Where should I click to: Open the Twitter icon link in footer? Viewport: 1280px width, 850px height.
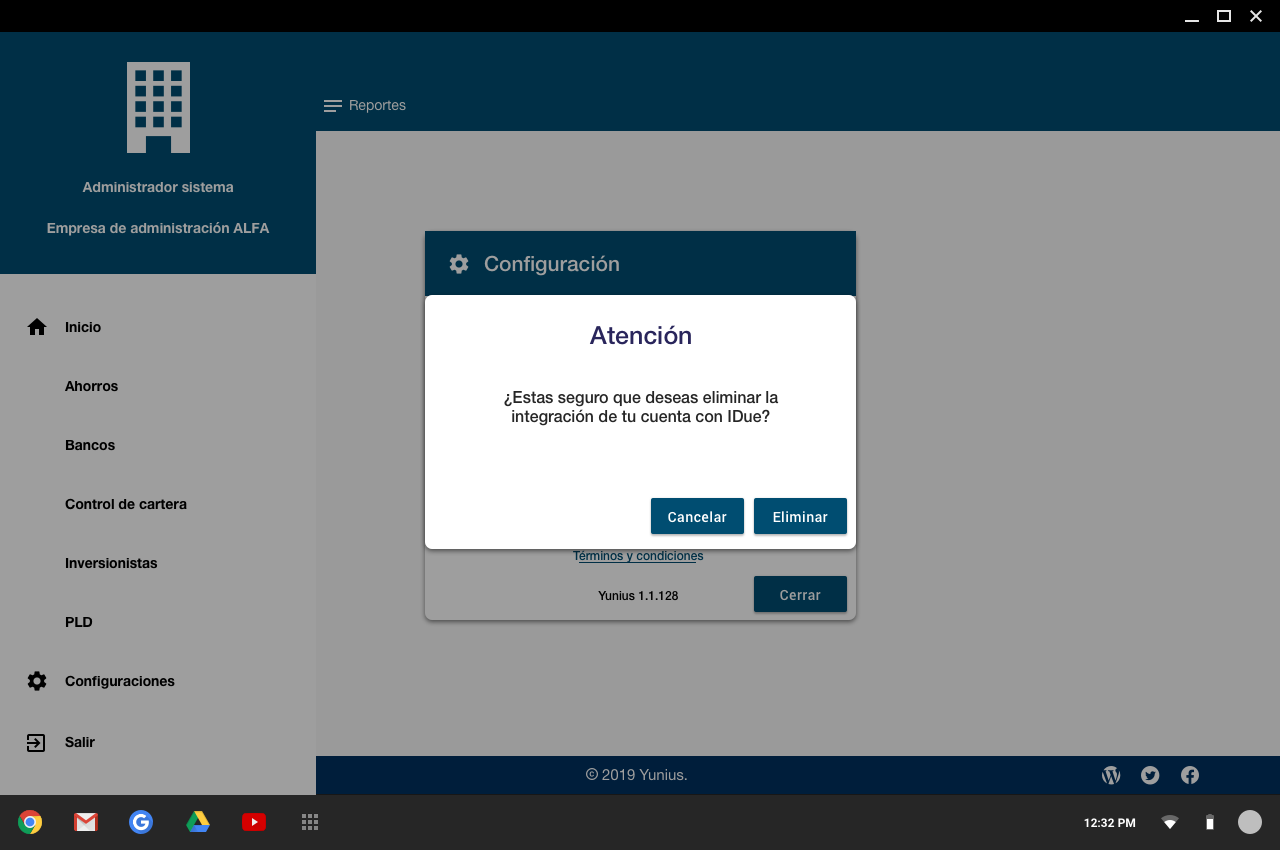(x=1150, y=775)
